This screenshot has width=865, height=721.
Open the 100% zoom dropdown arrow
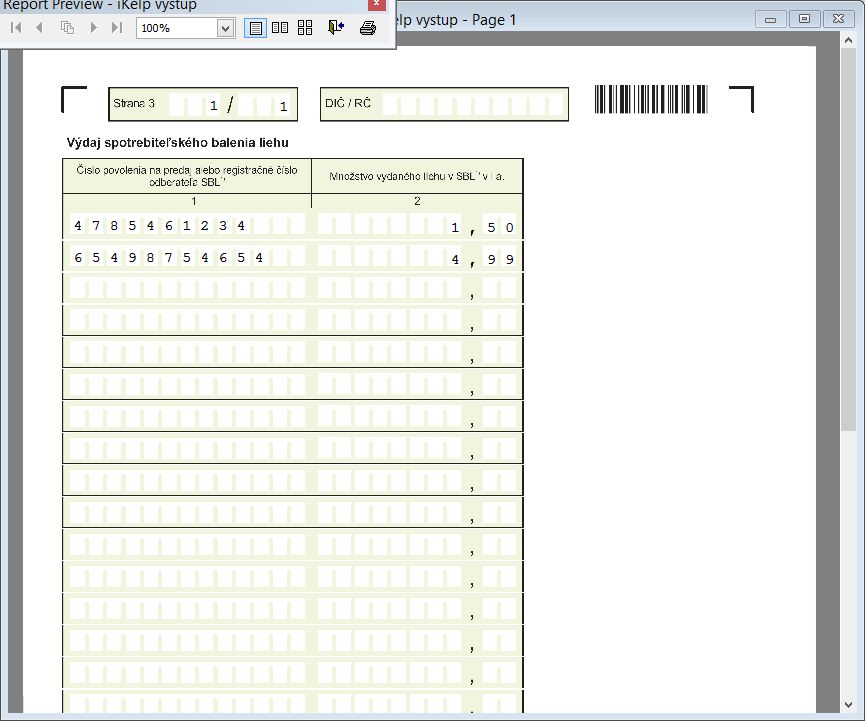point(225,28)
